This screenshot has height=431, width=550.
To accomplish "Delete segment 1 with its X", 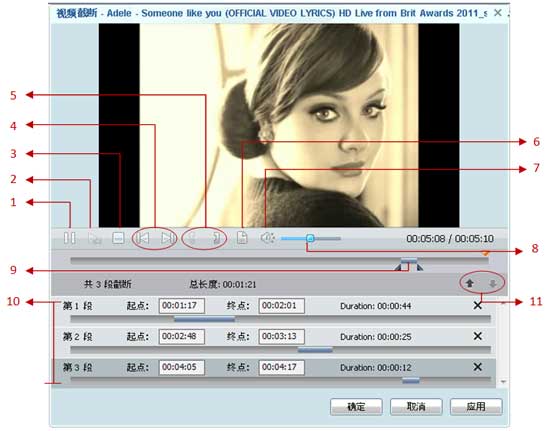I will point(477,305).
